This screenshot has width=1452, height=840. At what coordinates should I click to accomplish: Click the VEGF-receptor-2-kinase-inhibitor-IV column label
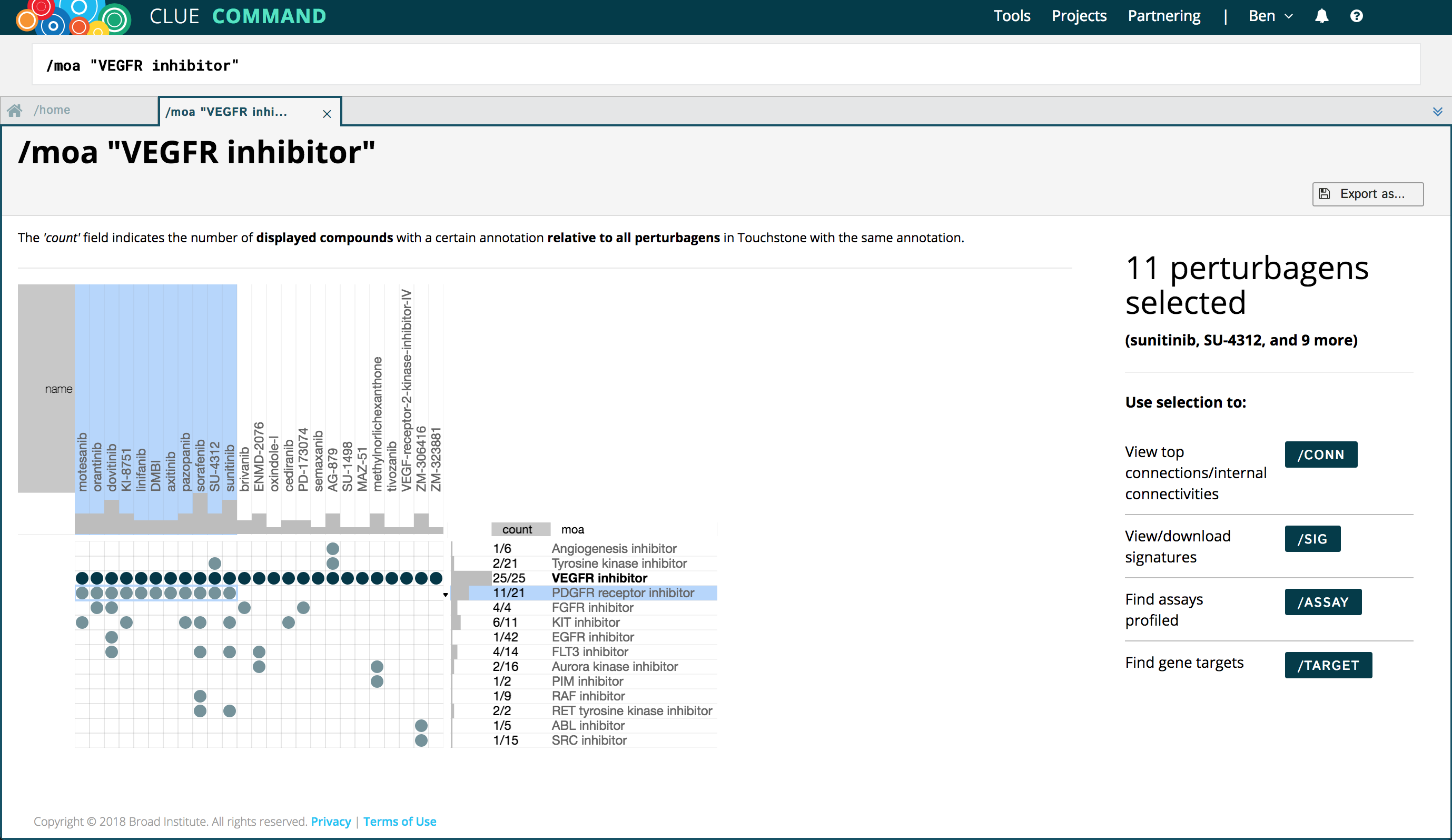pos(406,391)
